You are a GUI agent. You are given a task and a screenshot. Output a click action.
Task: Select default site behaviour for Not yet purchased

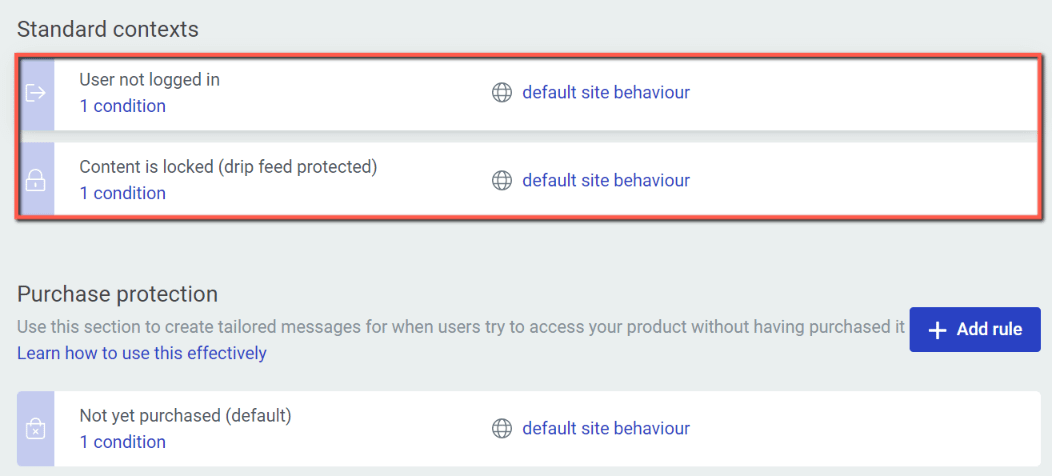[606, 428]
